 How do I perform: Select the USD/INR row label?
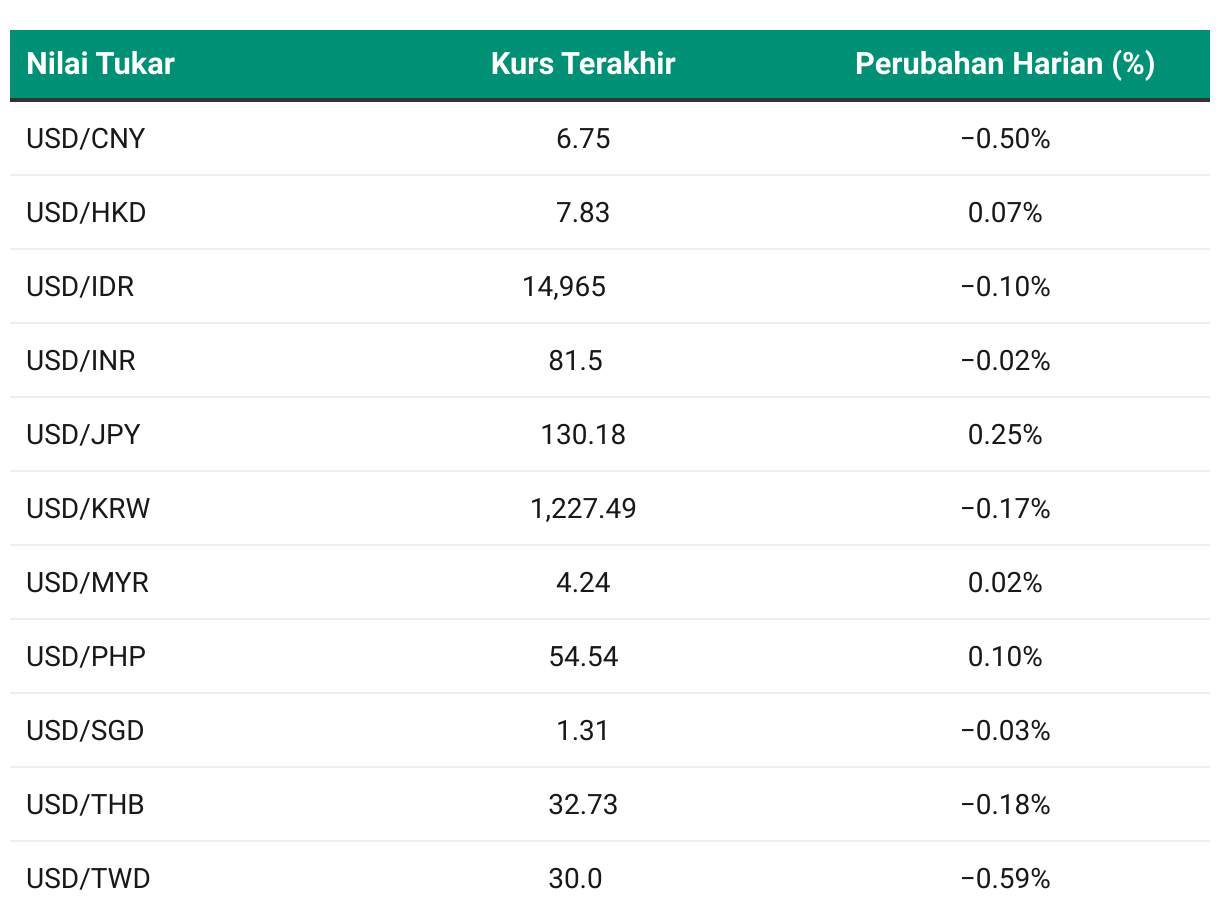(x=81, y=361)
